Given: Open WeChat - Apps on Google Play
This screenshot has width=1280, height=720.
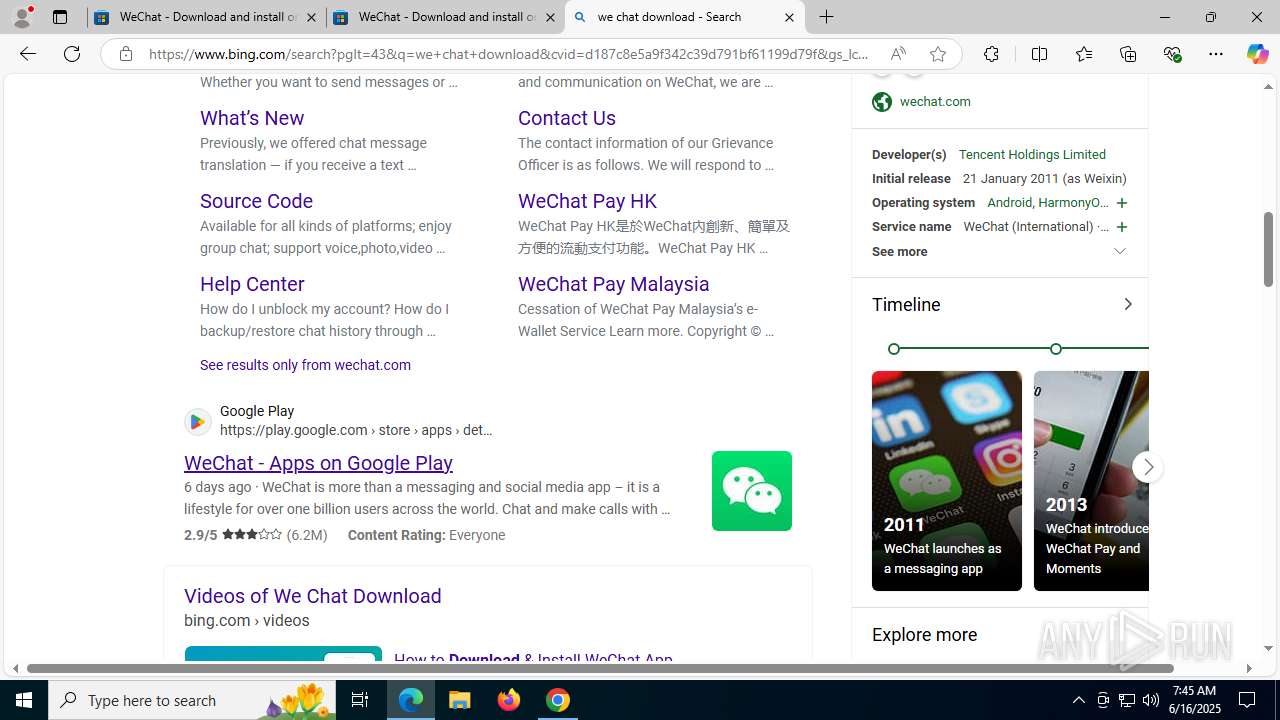Looking at the screenshot, I should [x=318, y=463].
